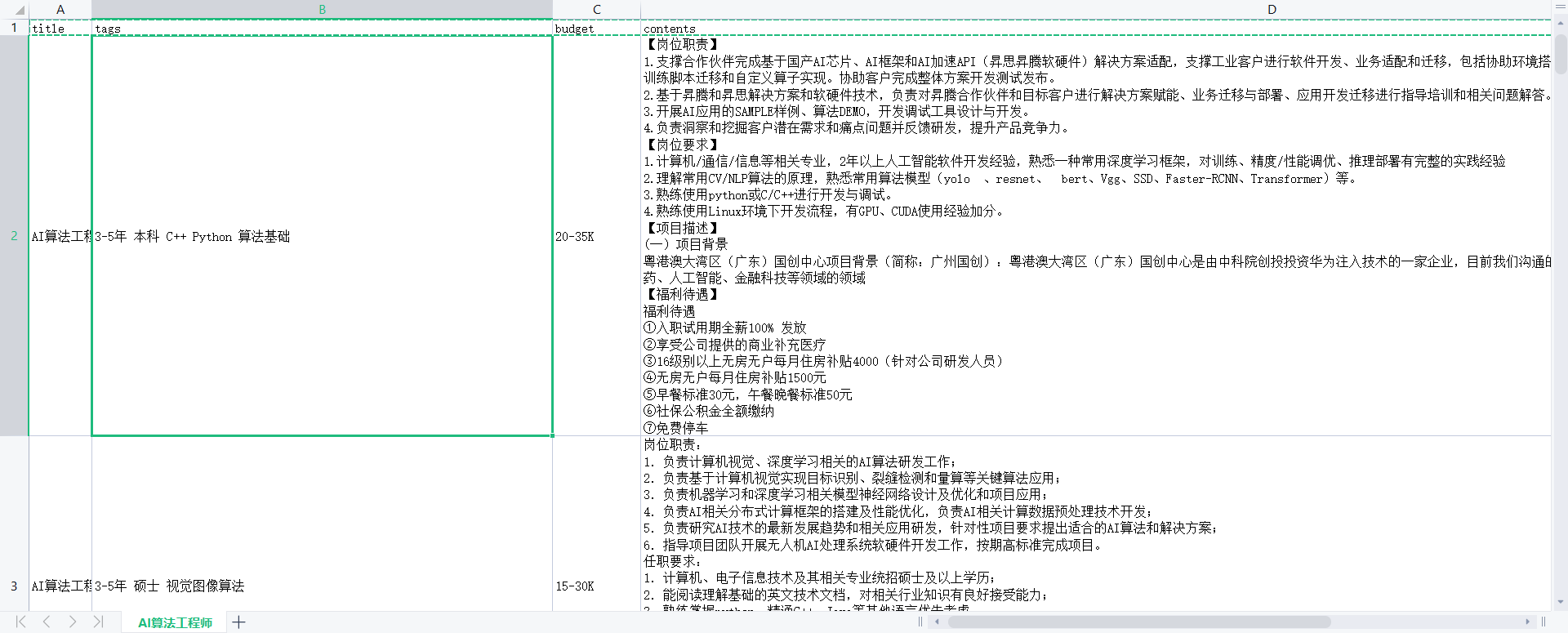Select cell '3-5年 本科 C++ Python 算法基础'

pyautogui.click(x=322, y=236)
